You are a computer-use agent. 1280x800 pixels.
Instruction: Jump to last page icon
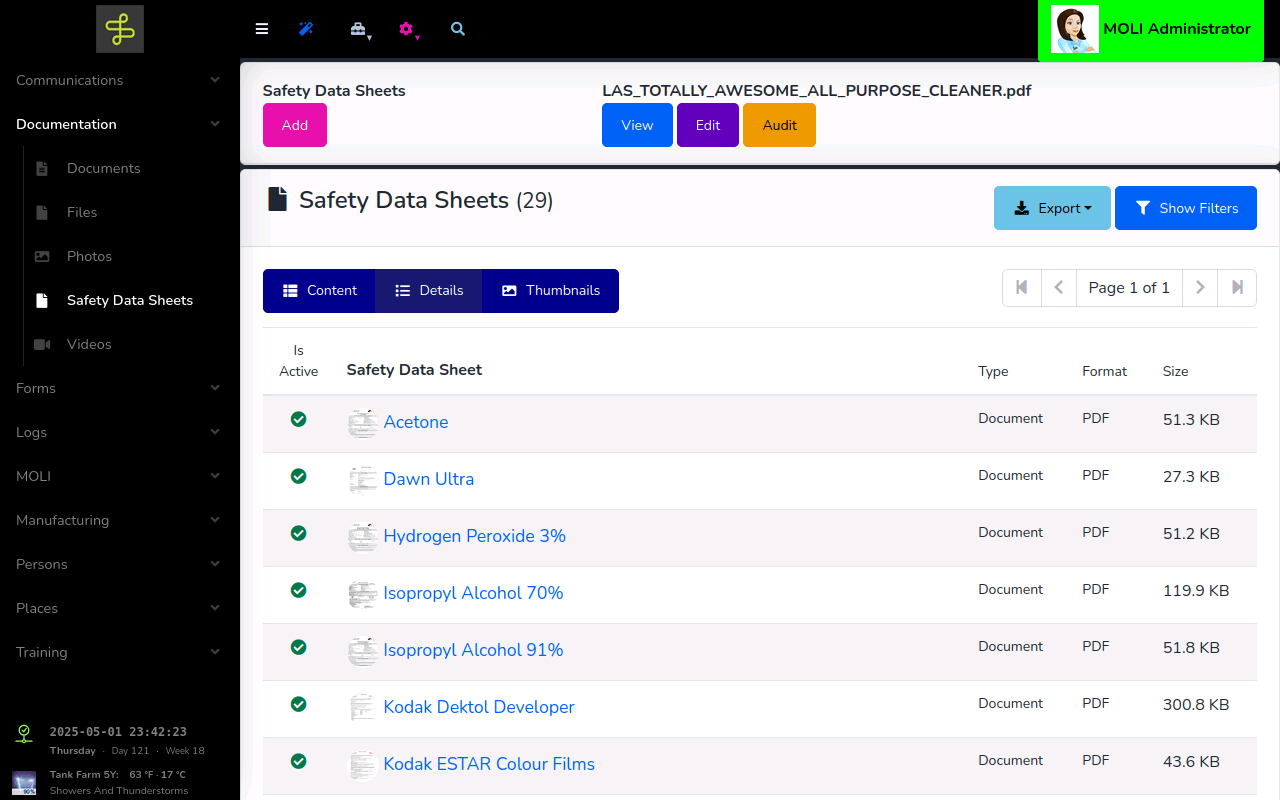(1237, 288)
